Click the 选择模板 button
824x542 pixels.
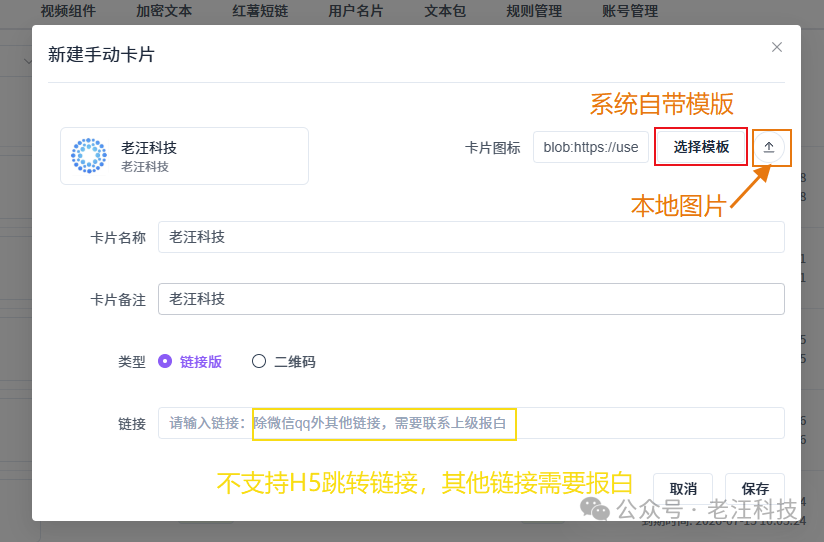click(x=701, y=147)
